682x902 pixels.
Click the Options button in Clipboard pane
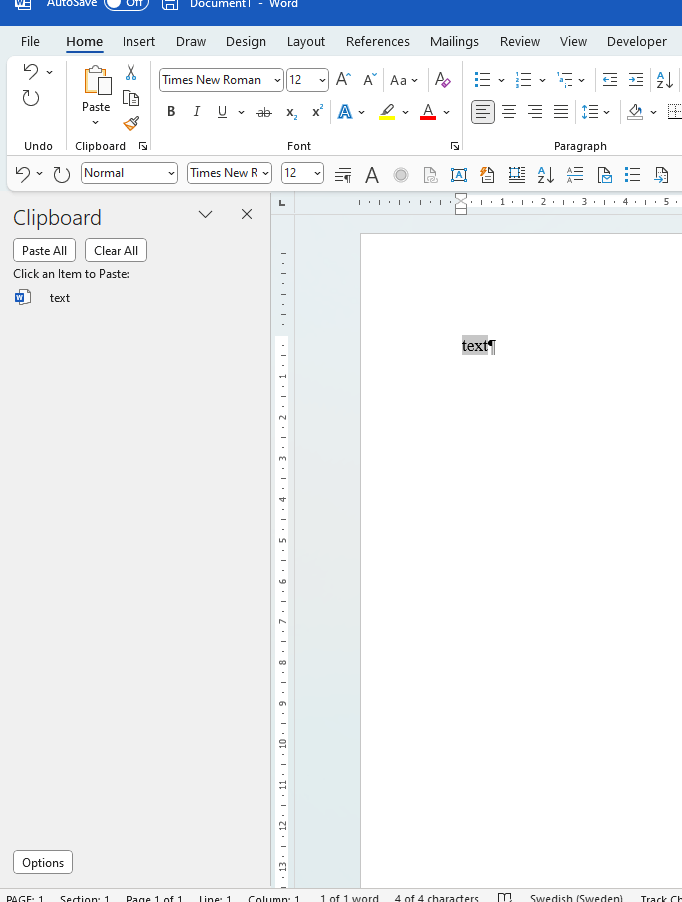pos(43,862)
